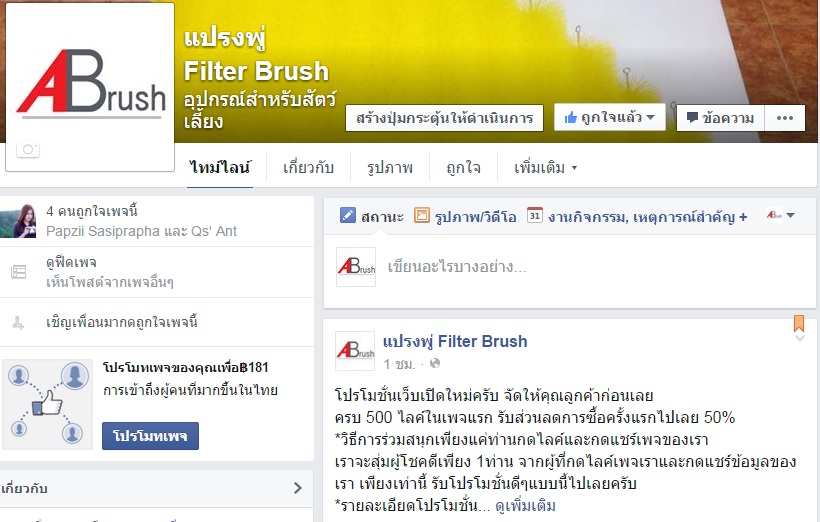Toggle the ถูกใจแล้ว liked button
This screenshot has width=820, height=522.
610,117
